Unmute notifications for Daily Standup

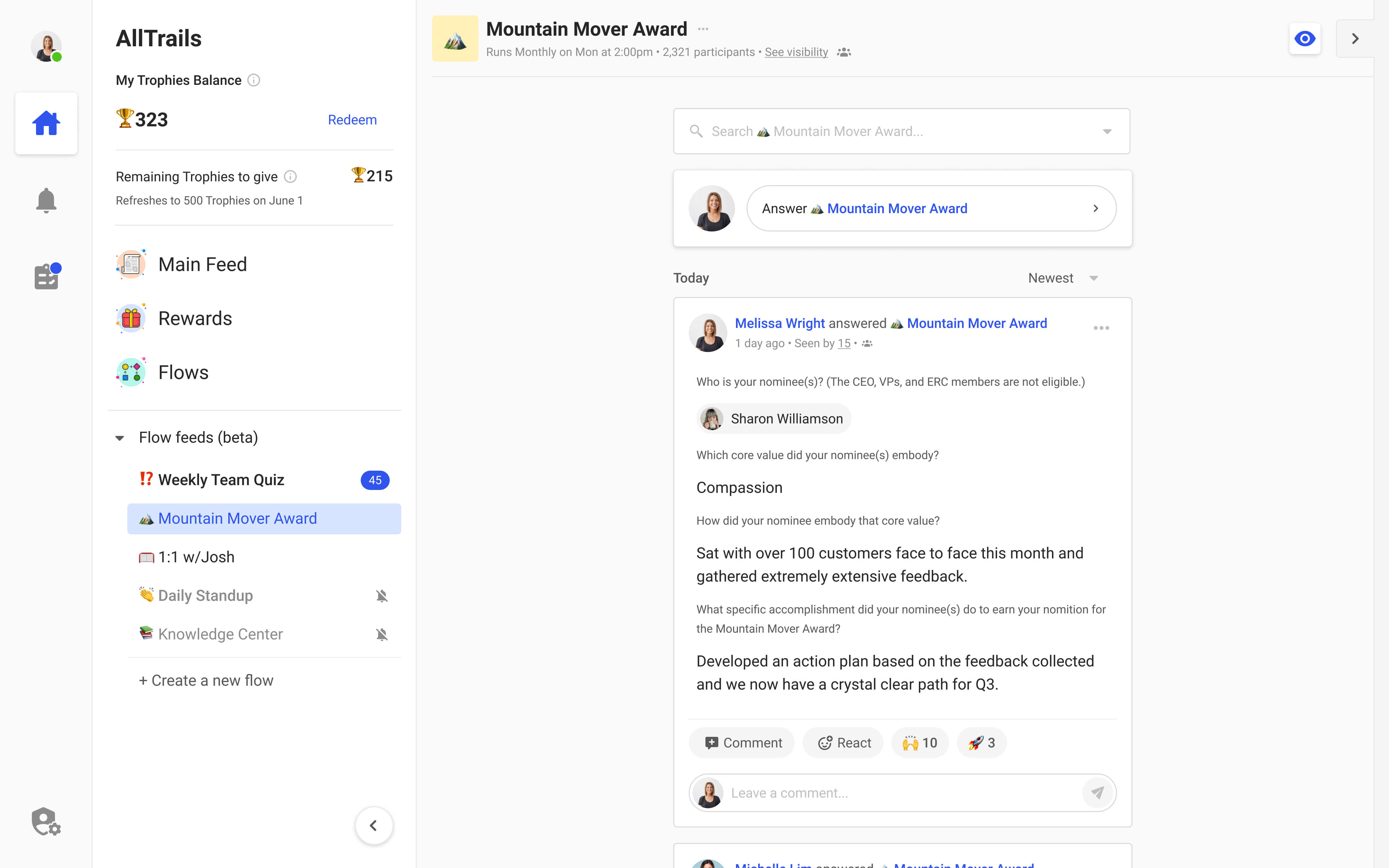(x=382, y=595)
